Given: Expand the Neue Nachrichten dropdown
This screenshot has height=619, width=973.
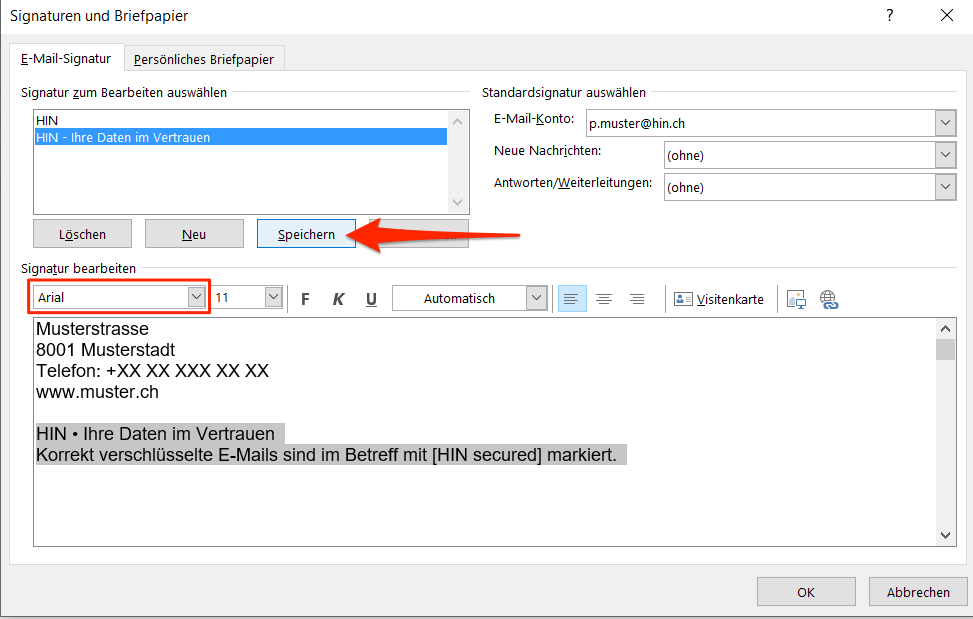Looking at the screenshot, I should (x=945, y=155).
